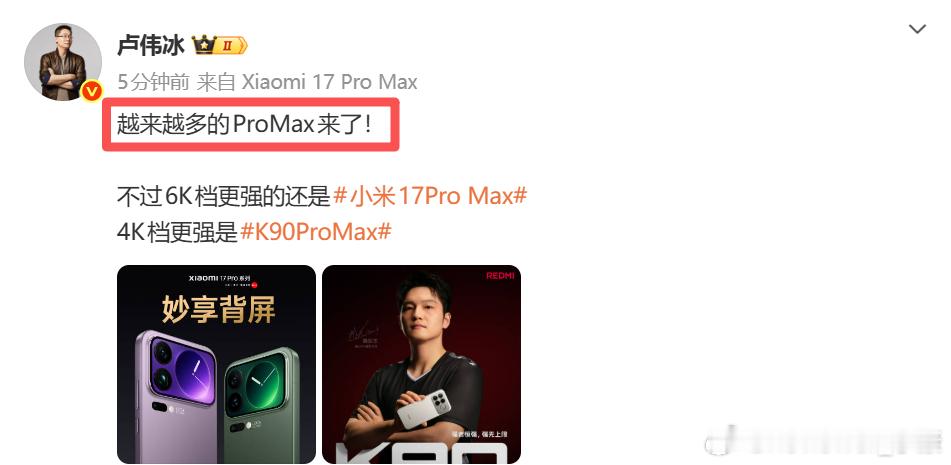View the REDMI K90 poster image
The image size is (951, 465).
(422, 364)
